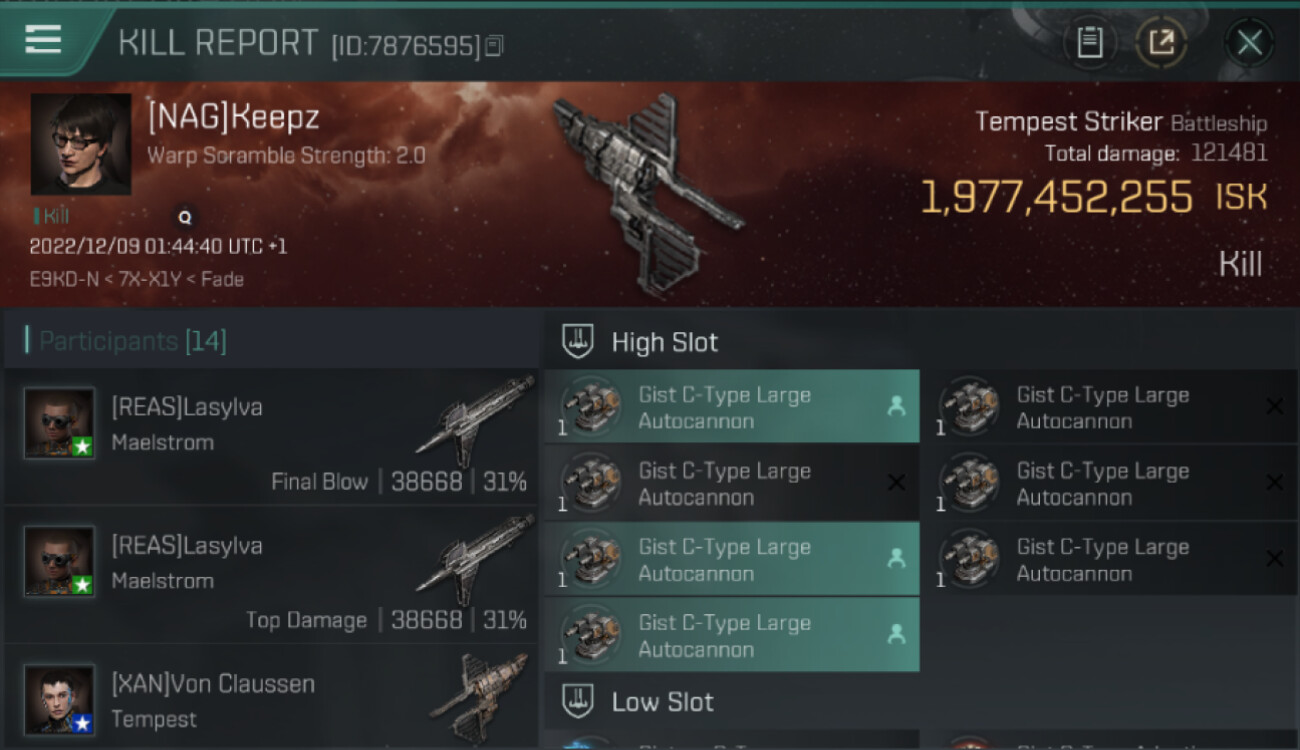Select the High Slot section icon
This screenshot has width=1300, height=750.
(577, 342)
